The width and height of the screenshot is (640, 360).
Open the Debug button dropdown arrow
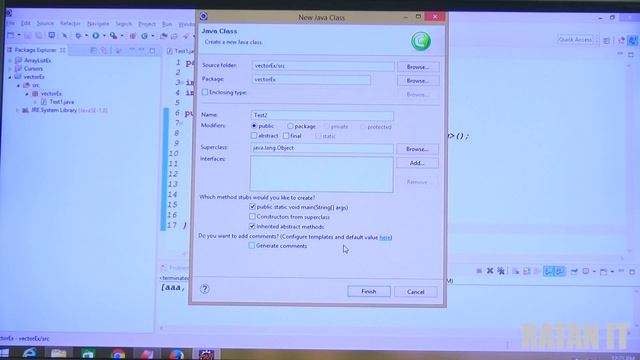click(86, 36)
